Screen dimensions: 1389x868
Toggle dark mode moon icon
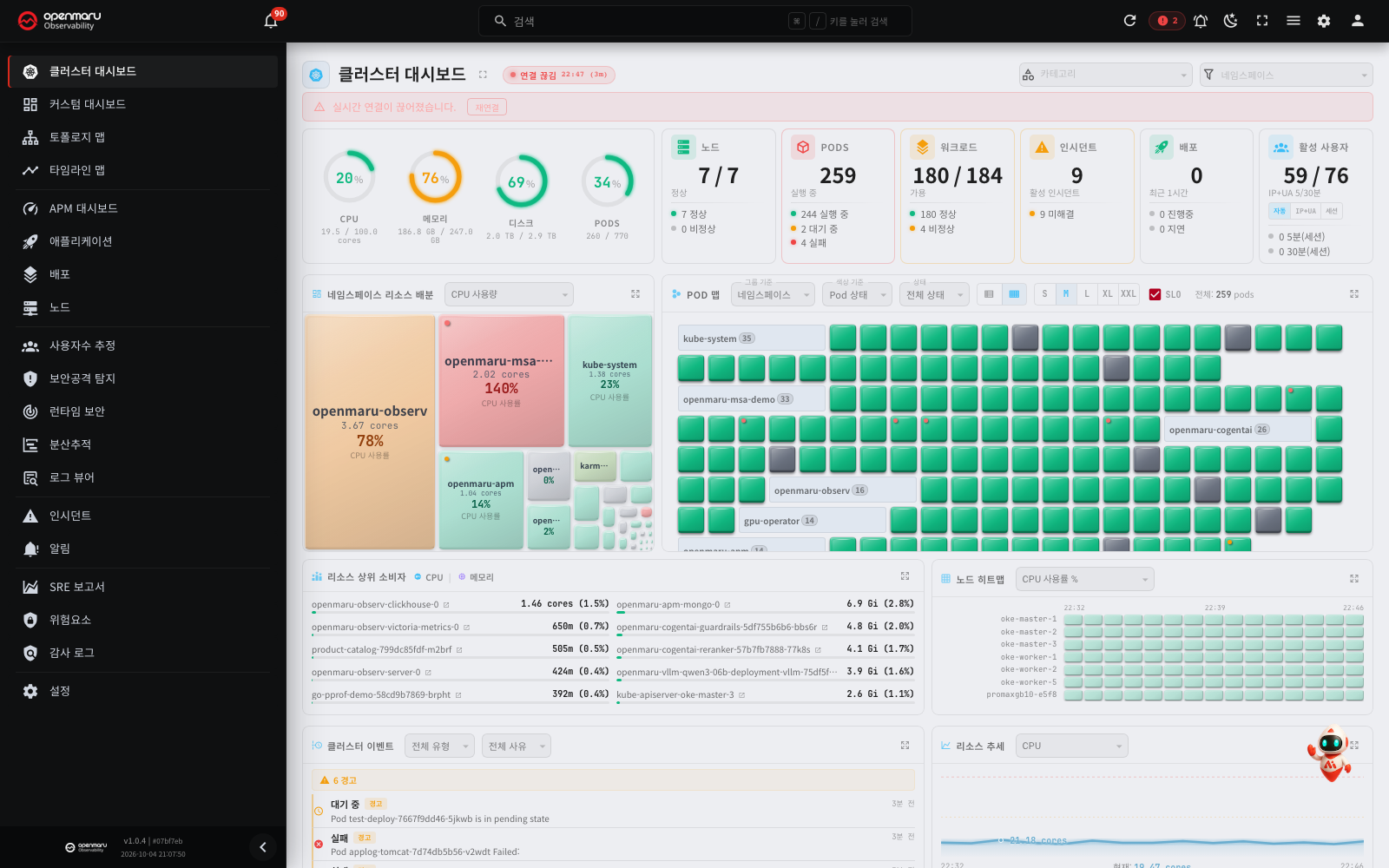click(x=1231, y=21)
